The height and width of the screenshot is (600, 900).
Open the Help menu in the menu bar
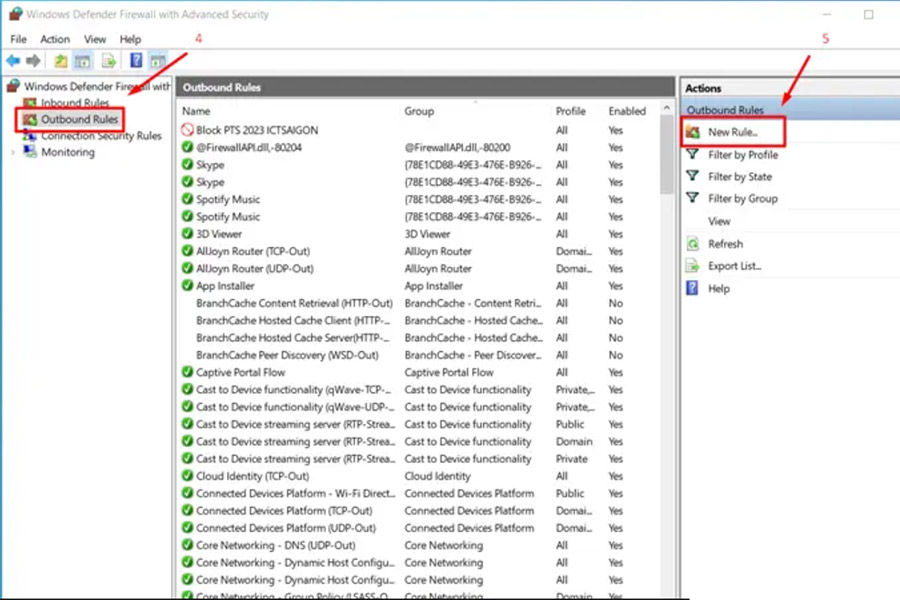[130, 39]
